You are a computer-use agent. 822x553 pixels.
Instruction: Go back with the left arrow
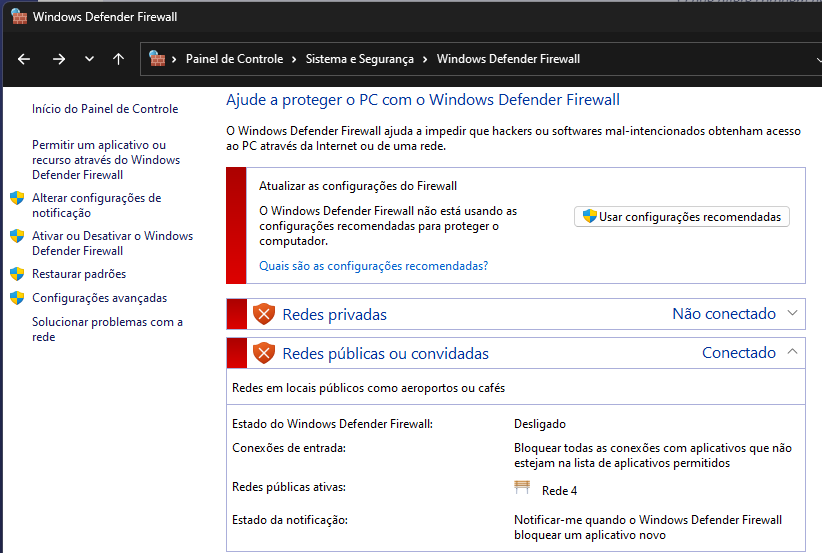(x=24, y=59)
